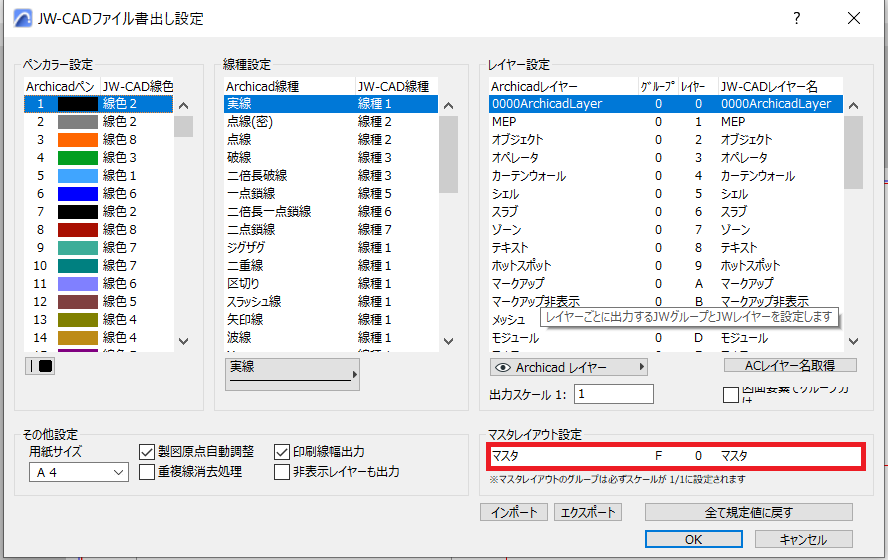Select the MEP layer row
This screenshot has height=560, width=888.
pos(666,122)
